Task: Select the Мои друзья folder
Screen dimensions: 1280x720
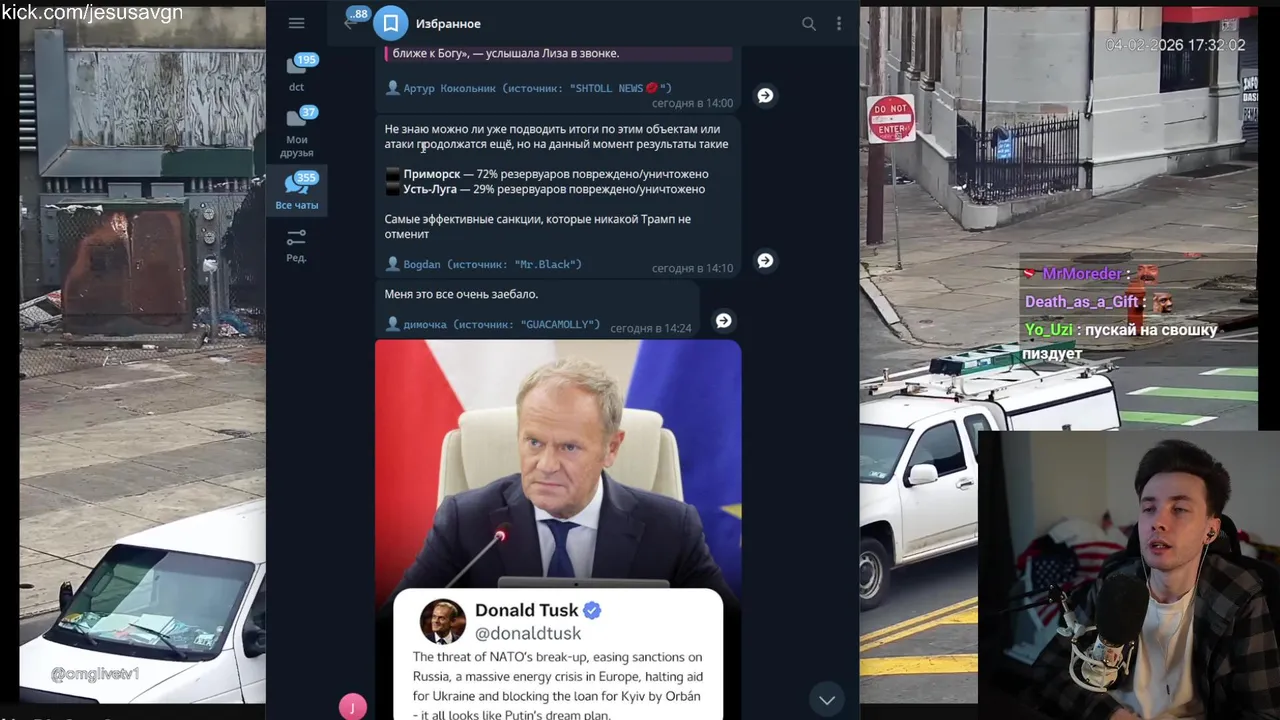Action: [x=297, y=132]
